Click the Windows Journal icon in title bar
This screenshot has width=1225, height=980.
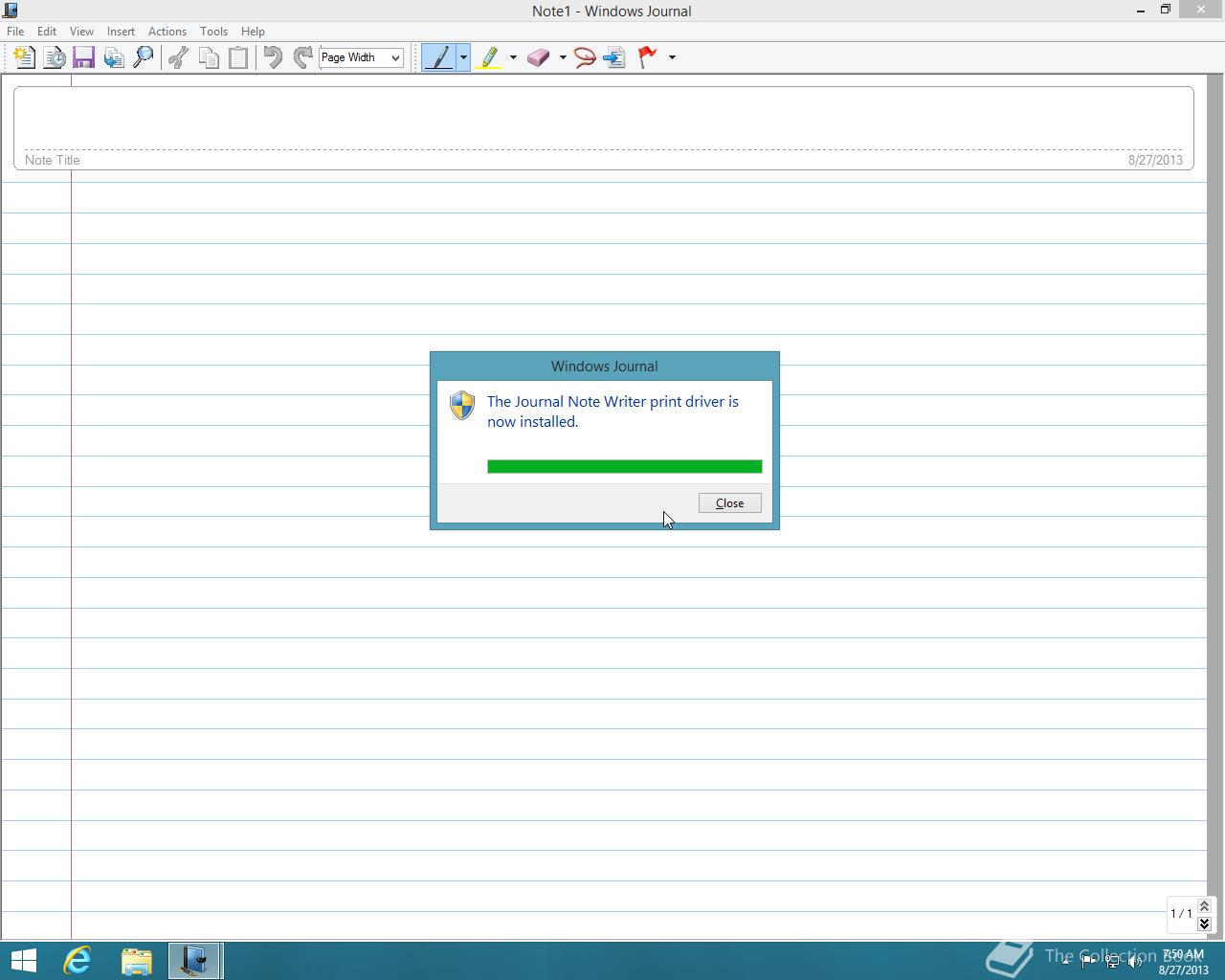(10, 11)
